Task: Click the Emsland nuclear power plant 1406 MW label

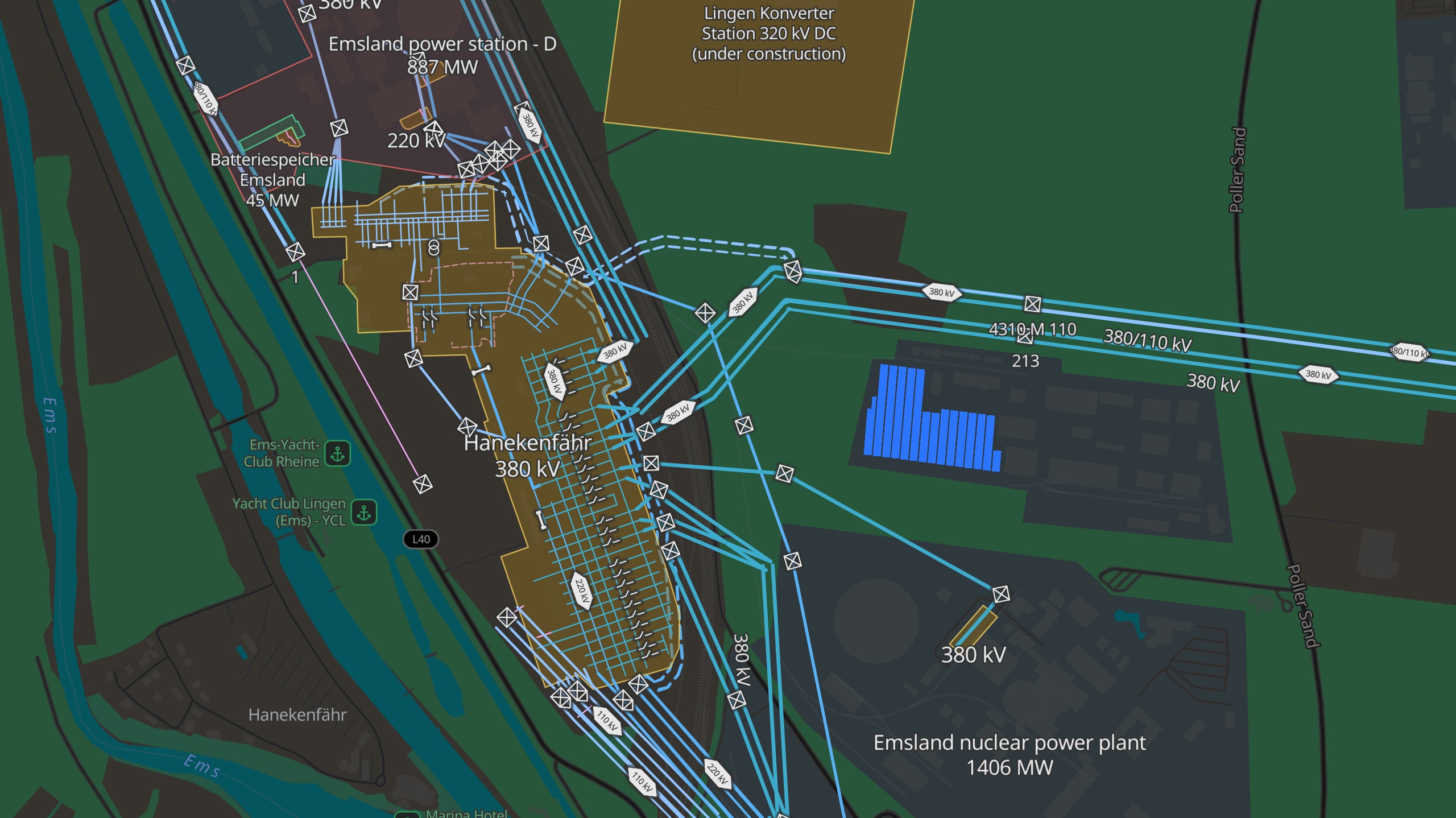Action: (x=1010, y=755)
